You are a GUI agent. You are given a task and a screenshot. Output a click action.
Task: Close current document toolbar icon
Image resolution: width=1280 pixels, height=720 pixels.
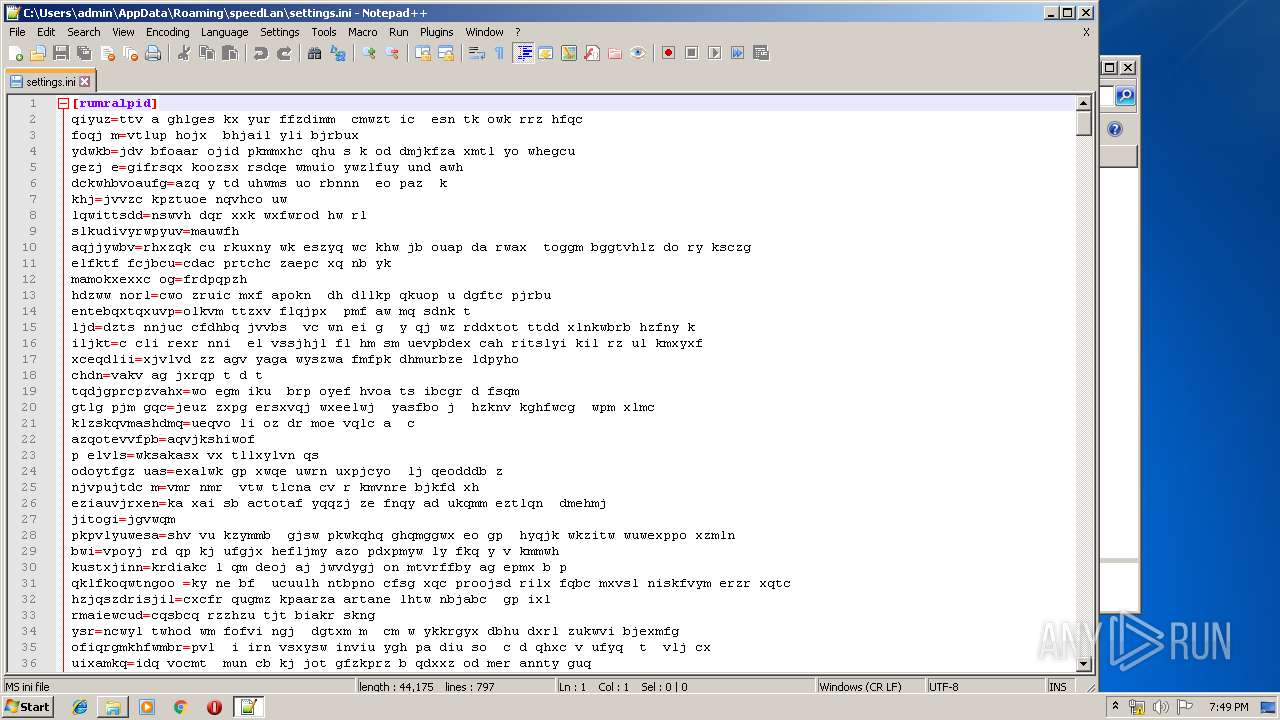(107, 53)
